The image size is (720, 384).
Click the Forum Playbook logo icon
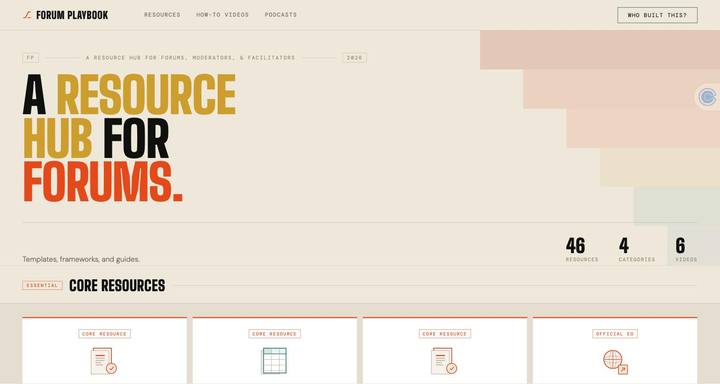pos(27,15)
